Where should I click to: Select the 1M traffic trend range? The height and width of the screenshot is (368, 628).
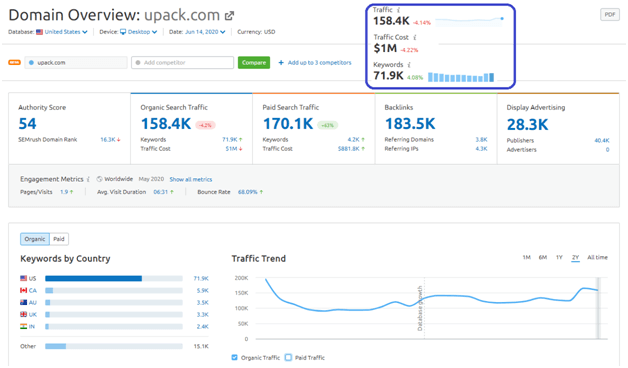526,257
